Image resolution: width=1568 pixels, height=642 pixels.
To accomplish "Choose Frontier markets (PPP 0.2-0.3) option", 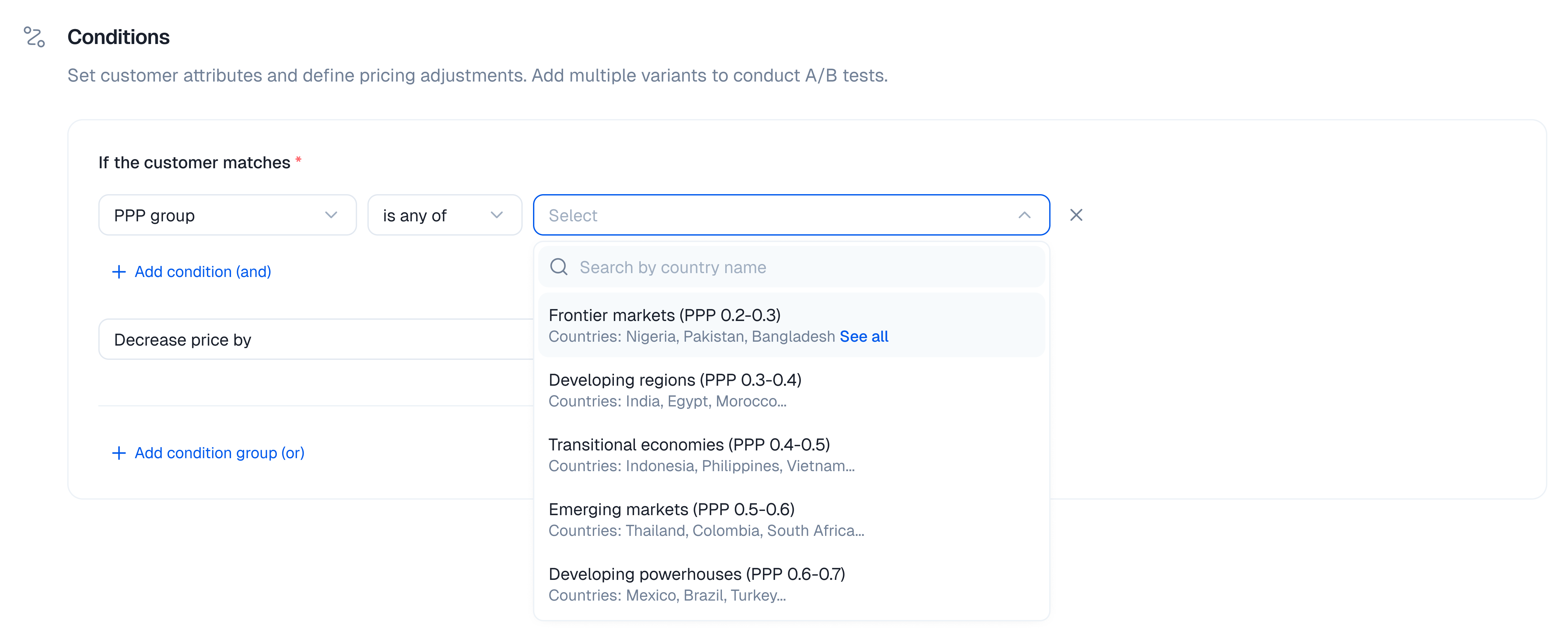I will [x=664, y=315].
